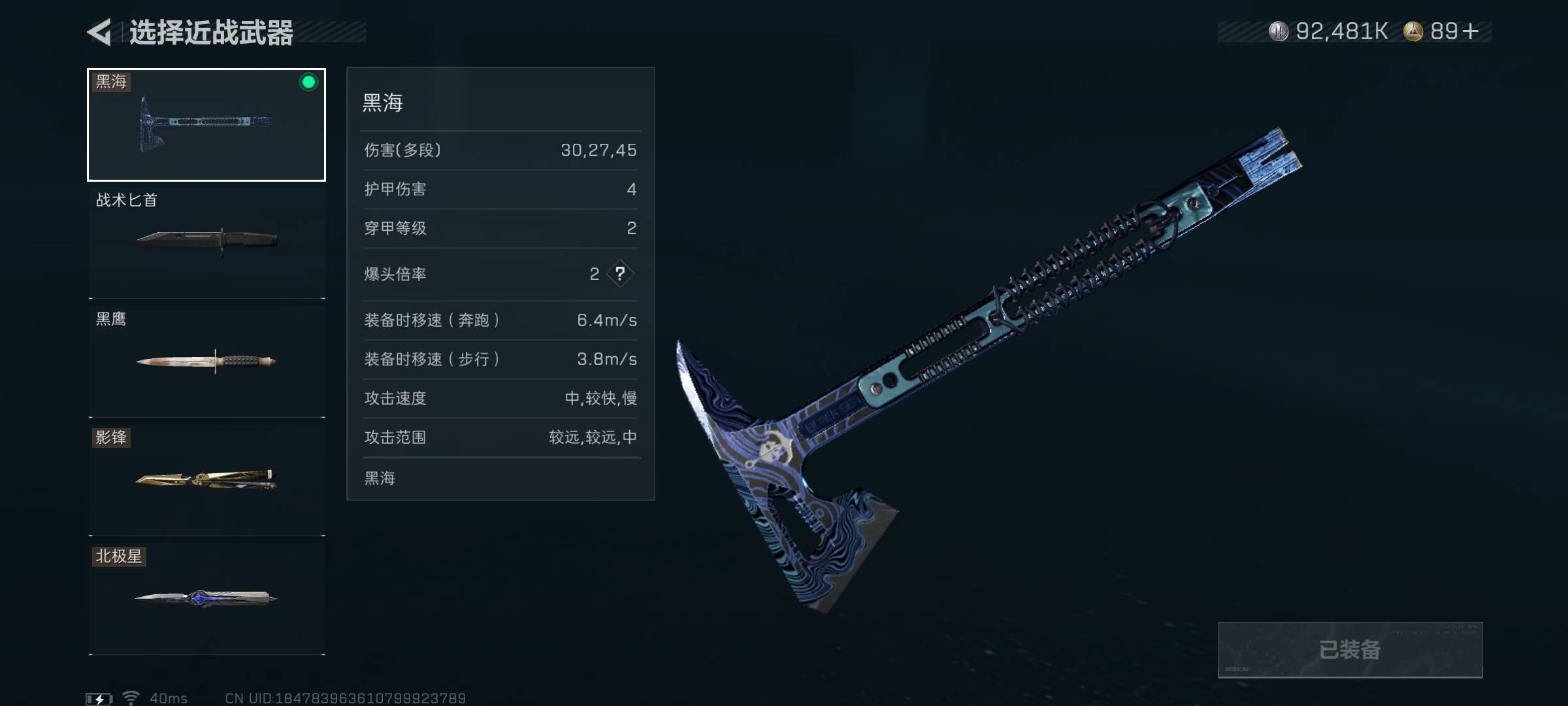Click the 选择近战武器 page title

click(211, 32)
